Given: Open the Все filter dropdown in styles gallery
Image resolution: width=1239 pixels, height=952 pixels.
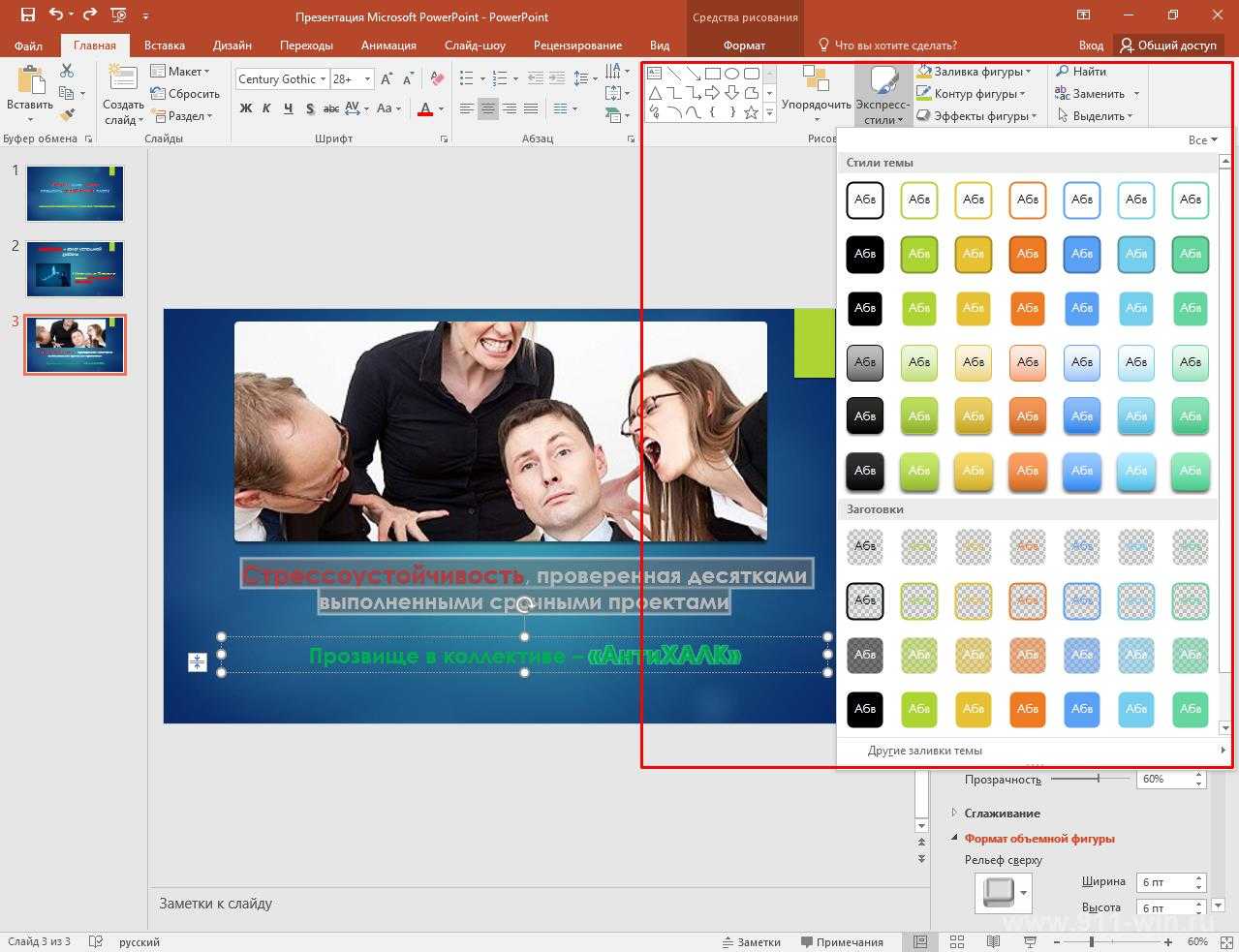Looking at the screenshot, I should pos(1202,140).
